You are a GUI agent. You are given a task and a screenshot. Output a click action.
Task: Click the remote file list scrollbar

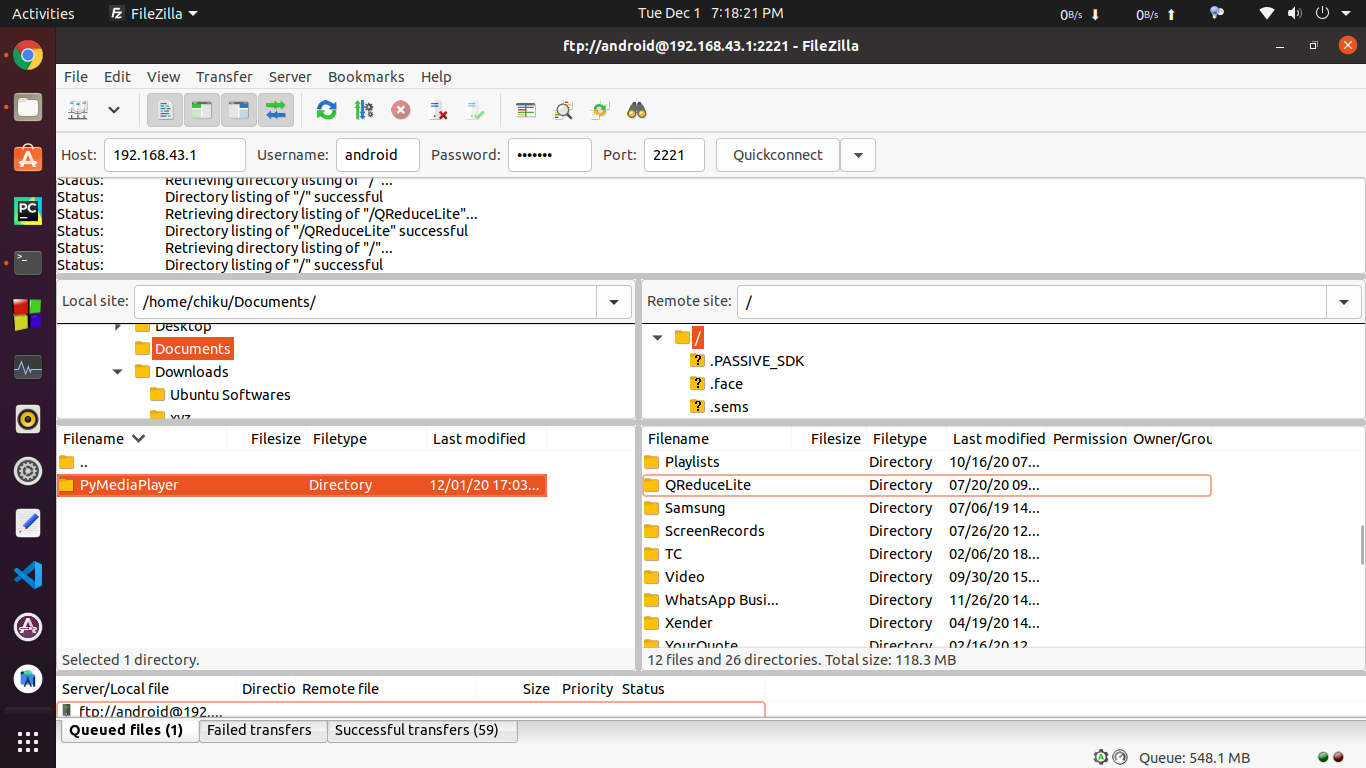[1361, 544]
